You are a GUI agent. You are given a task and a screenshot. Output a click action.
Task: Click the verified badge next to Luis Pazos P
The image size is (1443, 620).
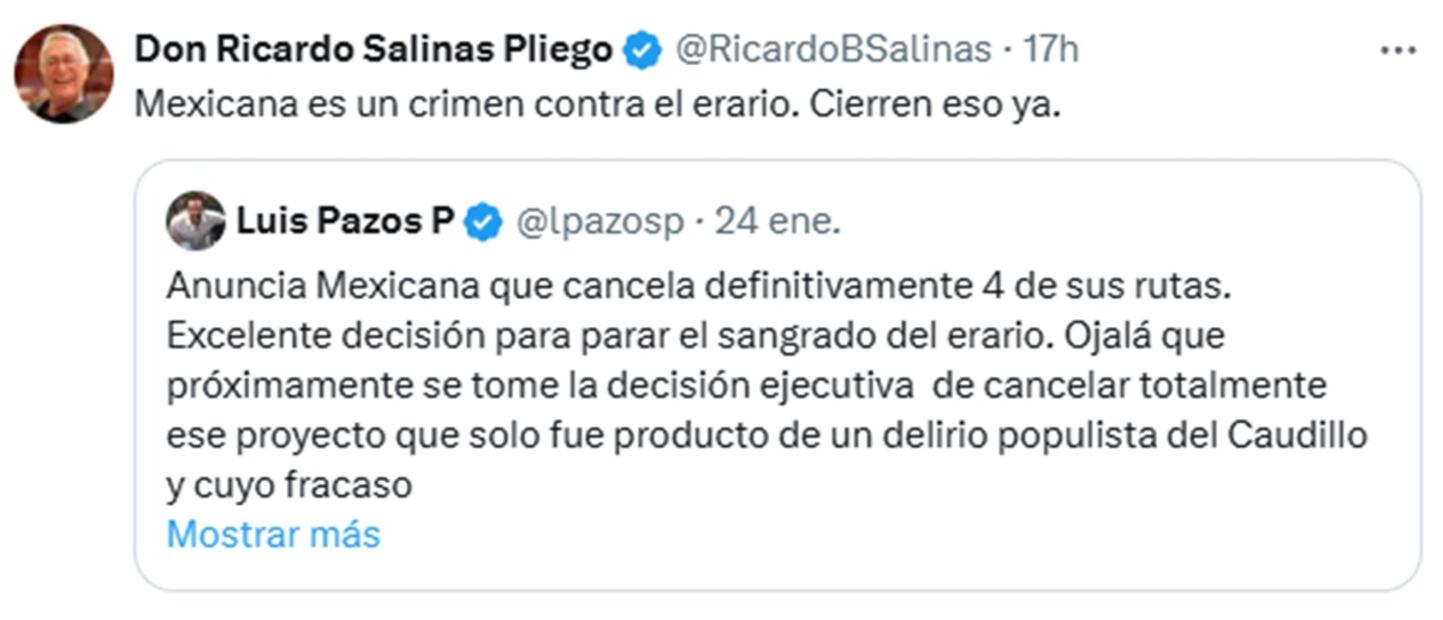point(484,222)
